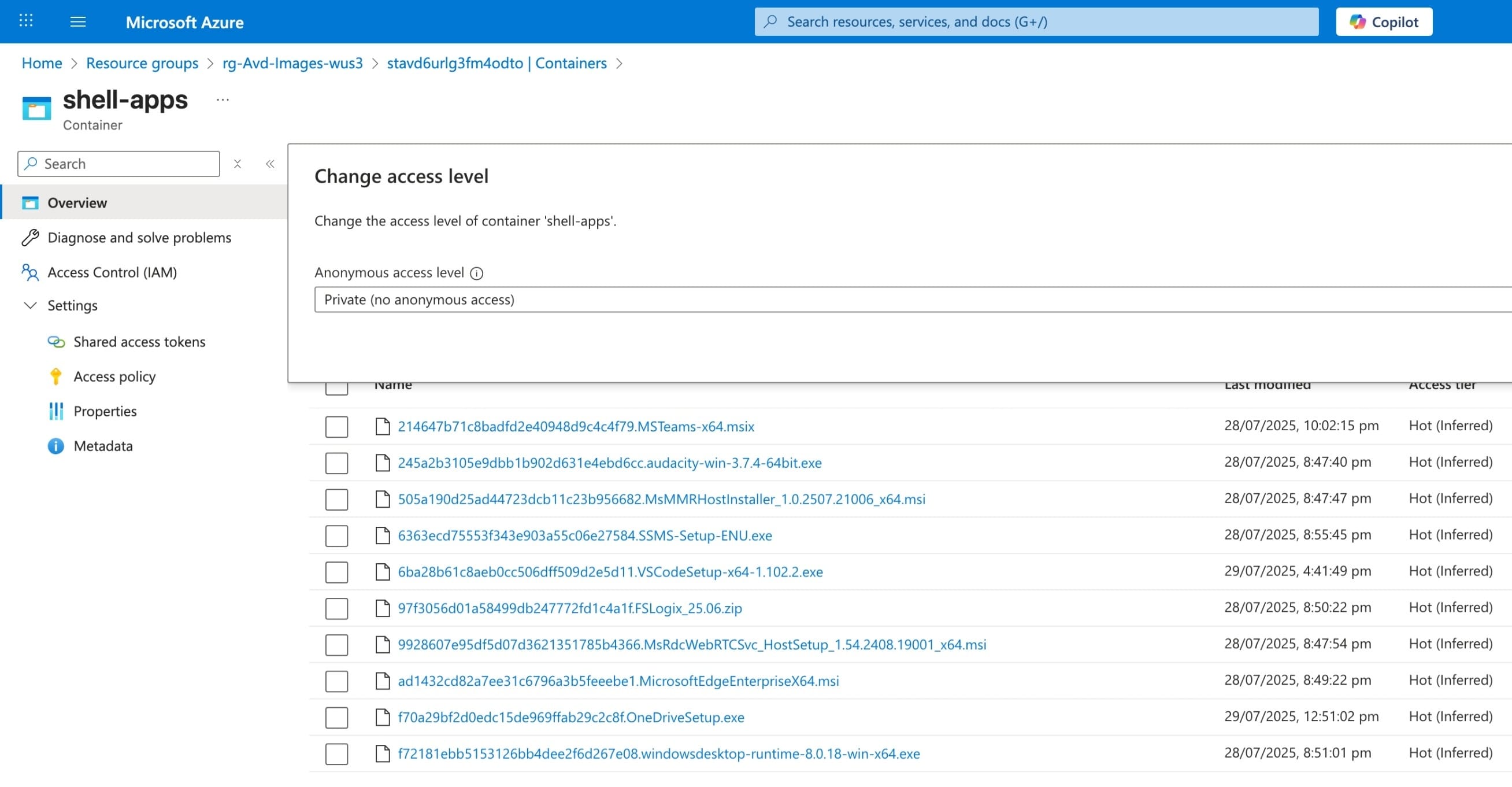Open the SSMS-Setup-ENU.exe blob
This screenshot has height=787, width=1512.
point(584,535)
